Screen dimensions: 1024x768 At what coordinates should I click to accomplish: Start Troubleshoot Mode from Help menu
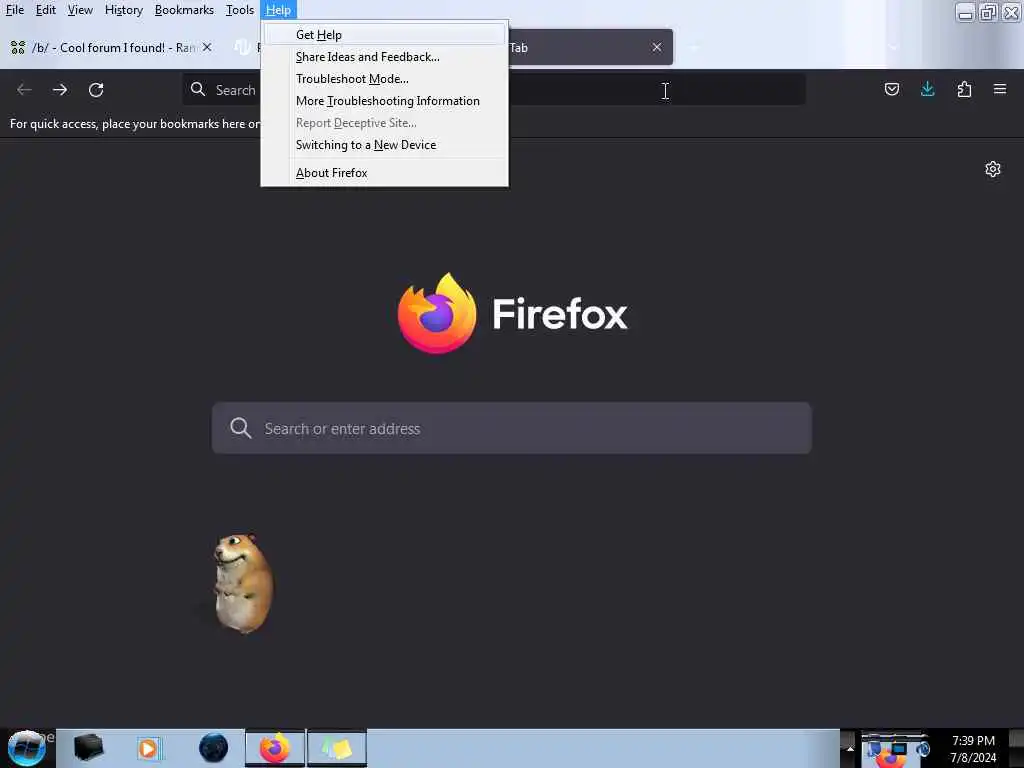pos(385,79)
